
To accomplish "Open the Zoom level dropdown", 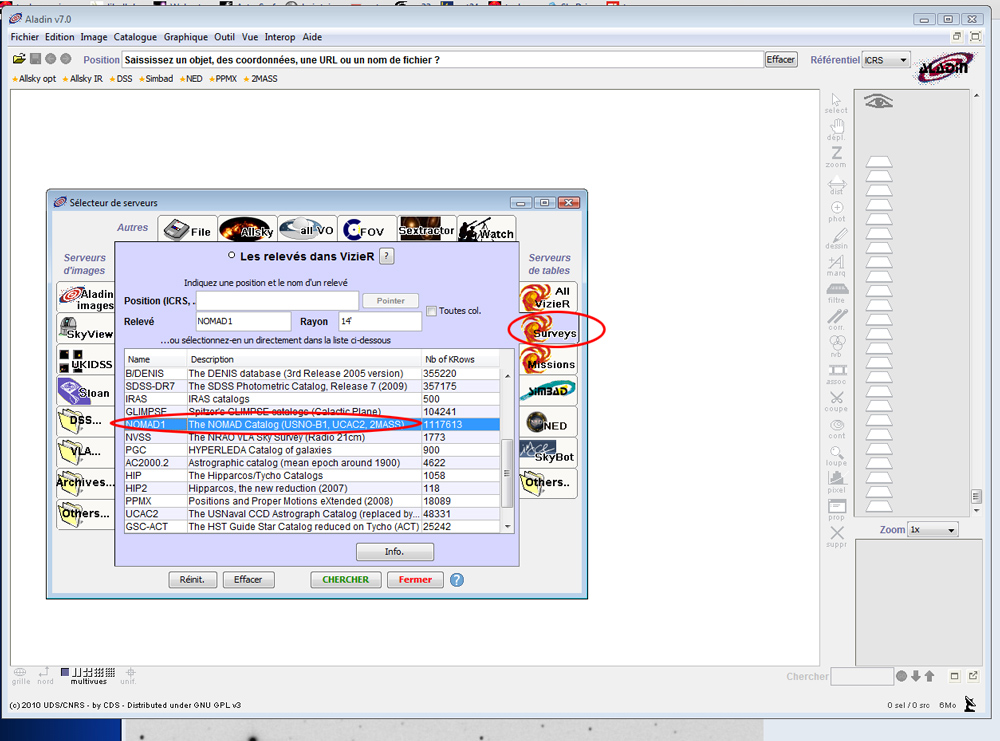I will [x=932, y=529].
